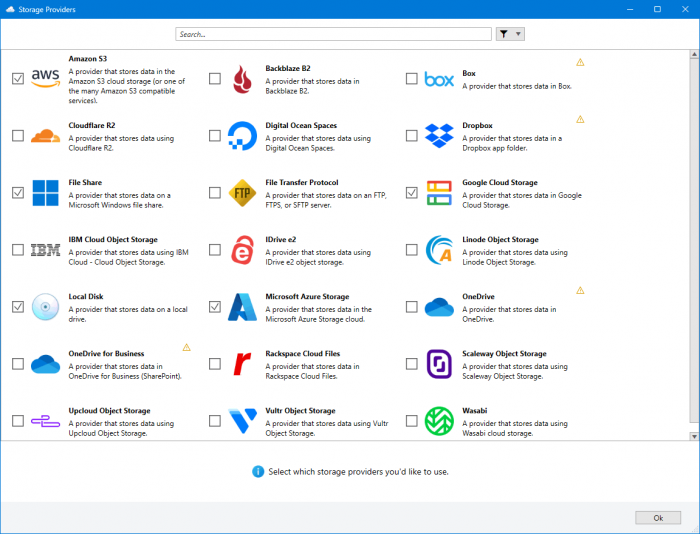Viewport: 700px width, 534px height.
Task: Click the Backblaze B2 flame icon
Action: point(243,78)
